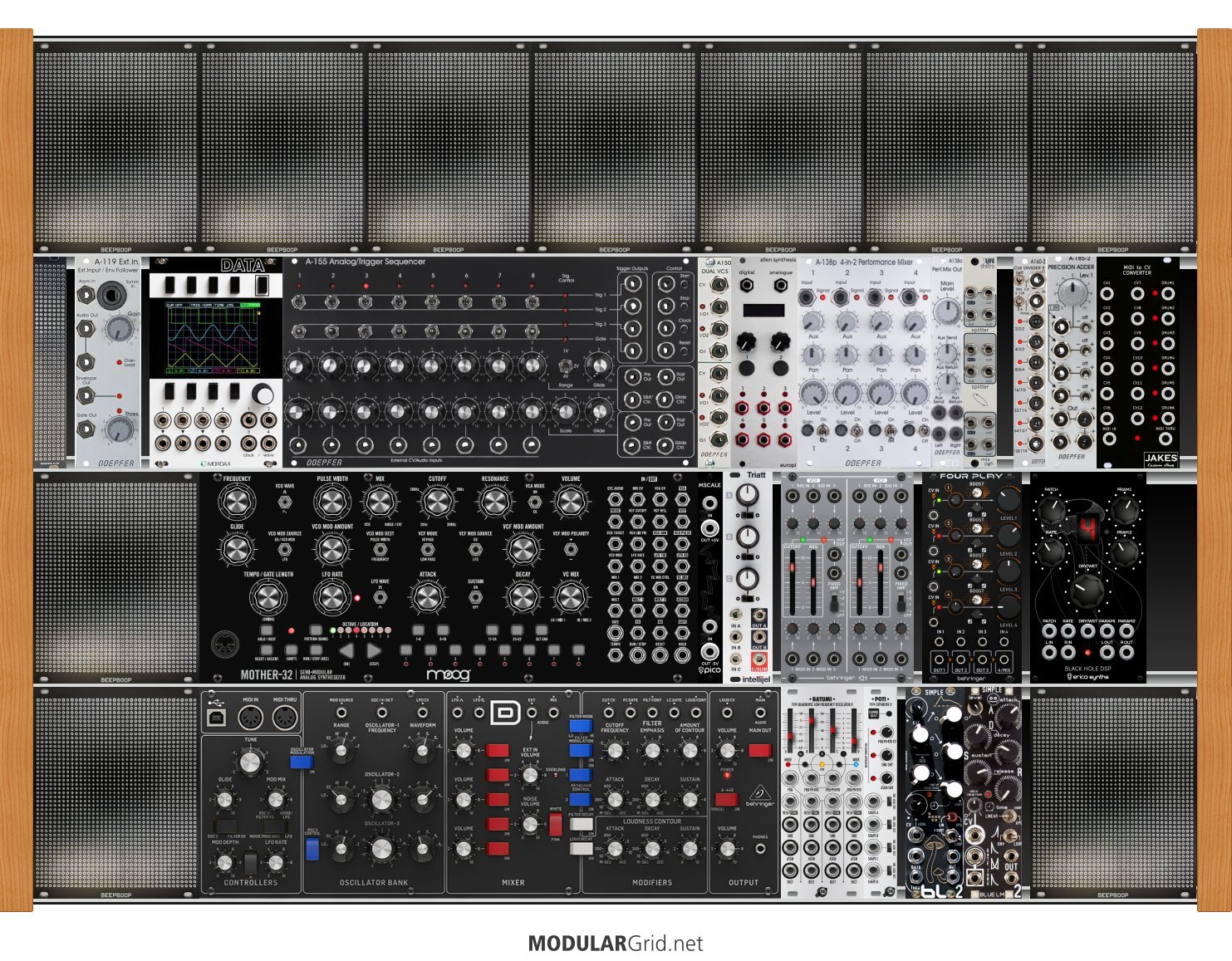Click the IN A jack on Triatt
Image resolution: width=1232 pixels, height=961 pixels.
pyautogui.click(x=736, y=615)
